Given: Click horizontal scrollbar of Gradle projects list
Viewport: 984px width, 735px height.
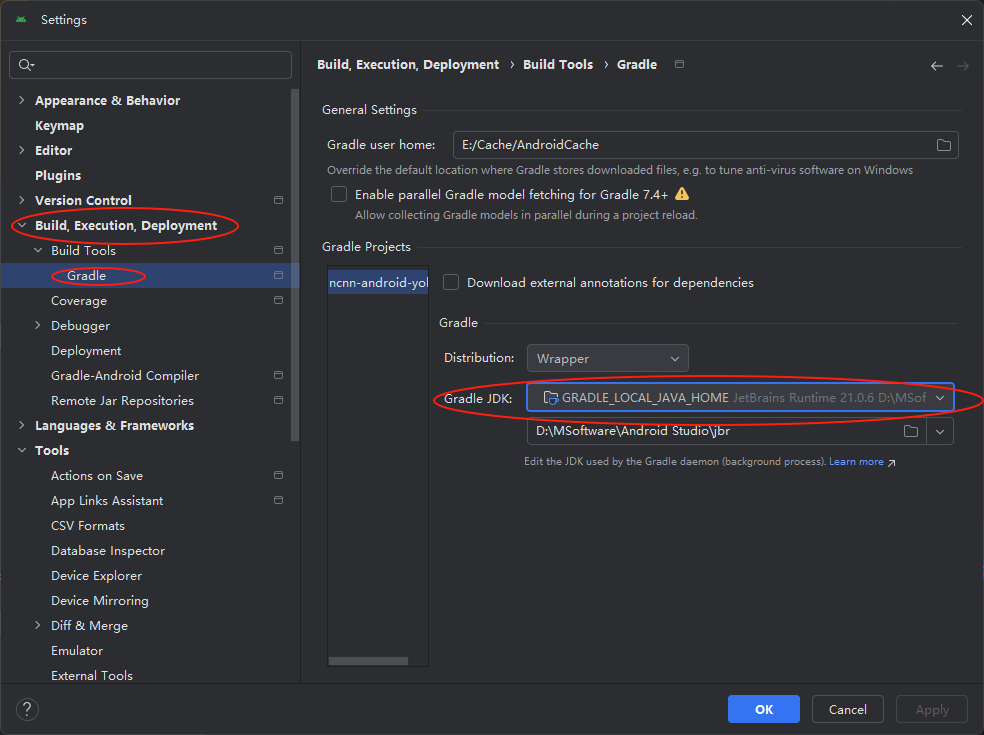Looking at the screenshot, I should click(x=368, y=660).
